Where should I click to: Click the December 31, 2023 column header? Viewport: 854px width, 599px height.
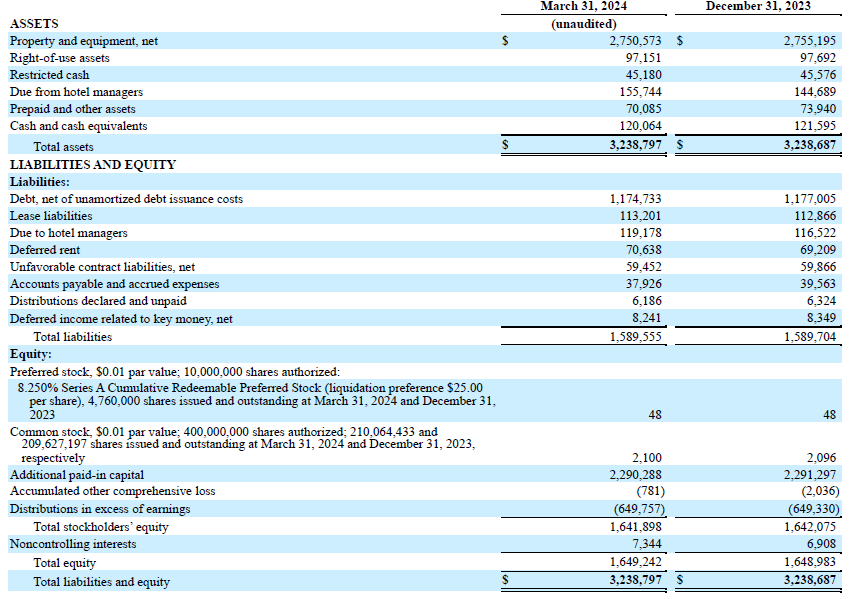click(758, 6)
